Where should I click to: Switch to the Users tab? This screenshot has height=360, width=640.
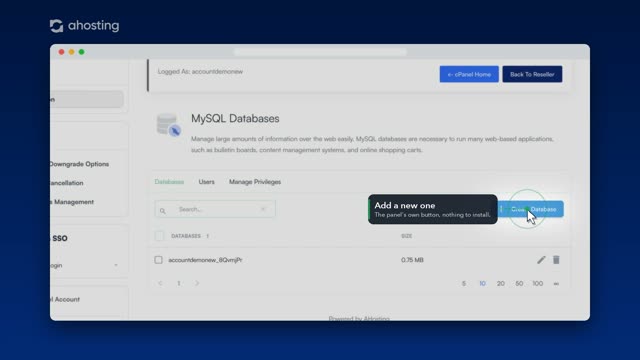(207, 182)
